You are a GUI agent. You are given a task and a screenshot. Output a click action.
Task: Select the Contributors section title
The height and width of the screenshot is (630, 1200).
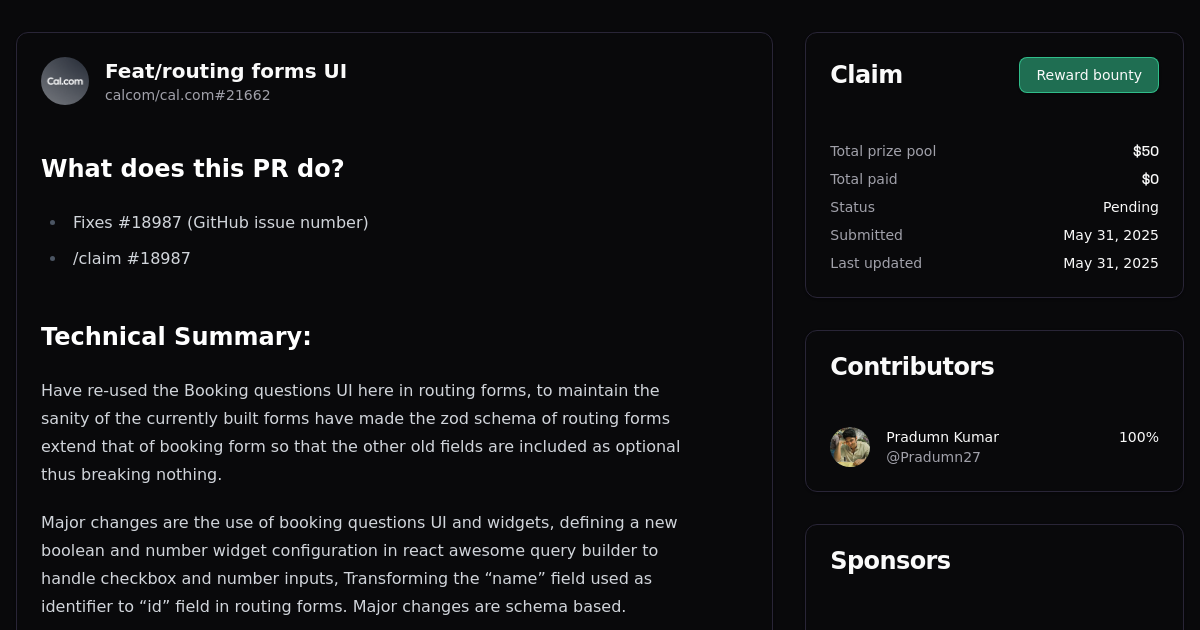912,366
